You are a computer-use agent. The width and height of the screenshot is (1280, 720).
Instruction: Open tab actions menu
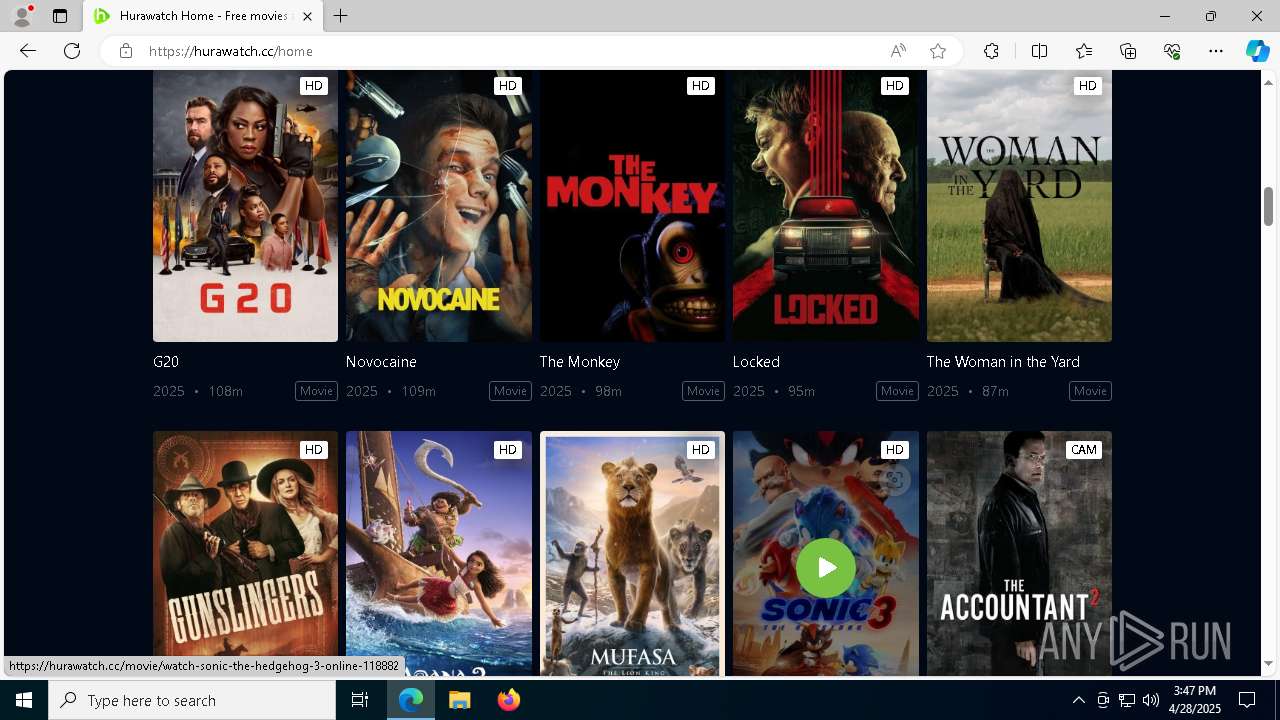point(60,16)
